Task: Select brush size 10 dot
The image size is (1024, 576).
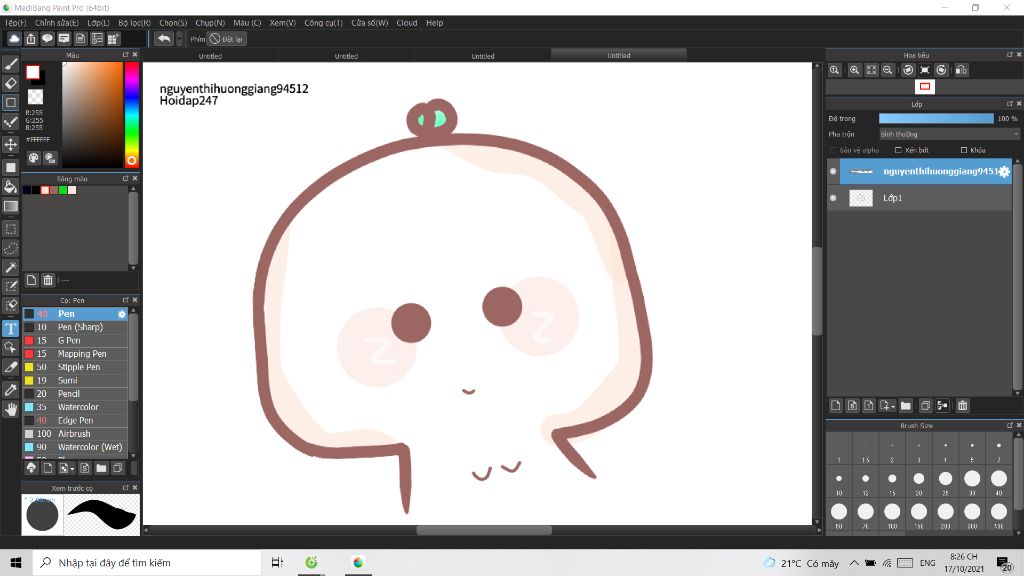Action: point(839,479)
